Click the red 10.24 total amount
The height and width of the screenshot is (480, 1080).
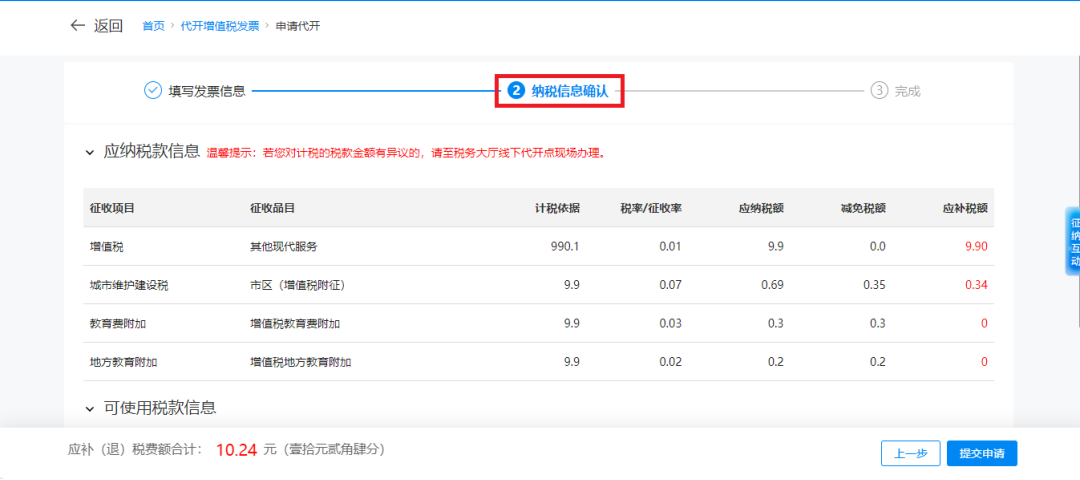[236, 450]
